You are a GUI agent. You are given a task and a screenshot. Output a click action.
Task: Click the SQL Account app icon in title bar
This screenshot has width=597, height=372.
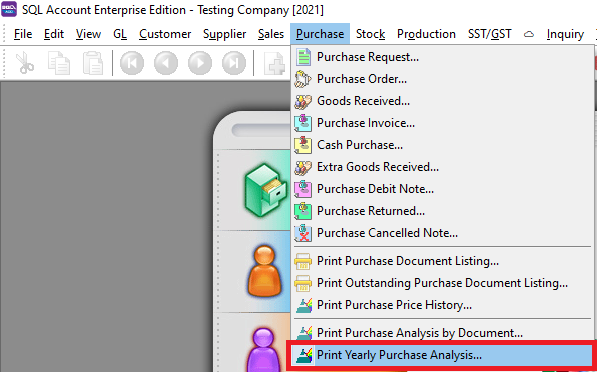pyautogui.click(x=9, y=9)
